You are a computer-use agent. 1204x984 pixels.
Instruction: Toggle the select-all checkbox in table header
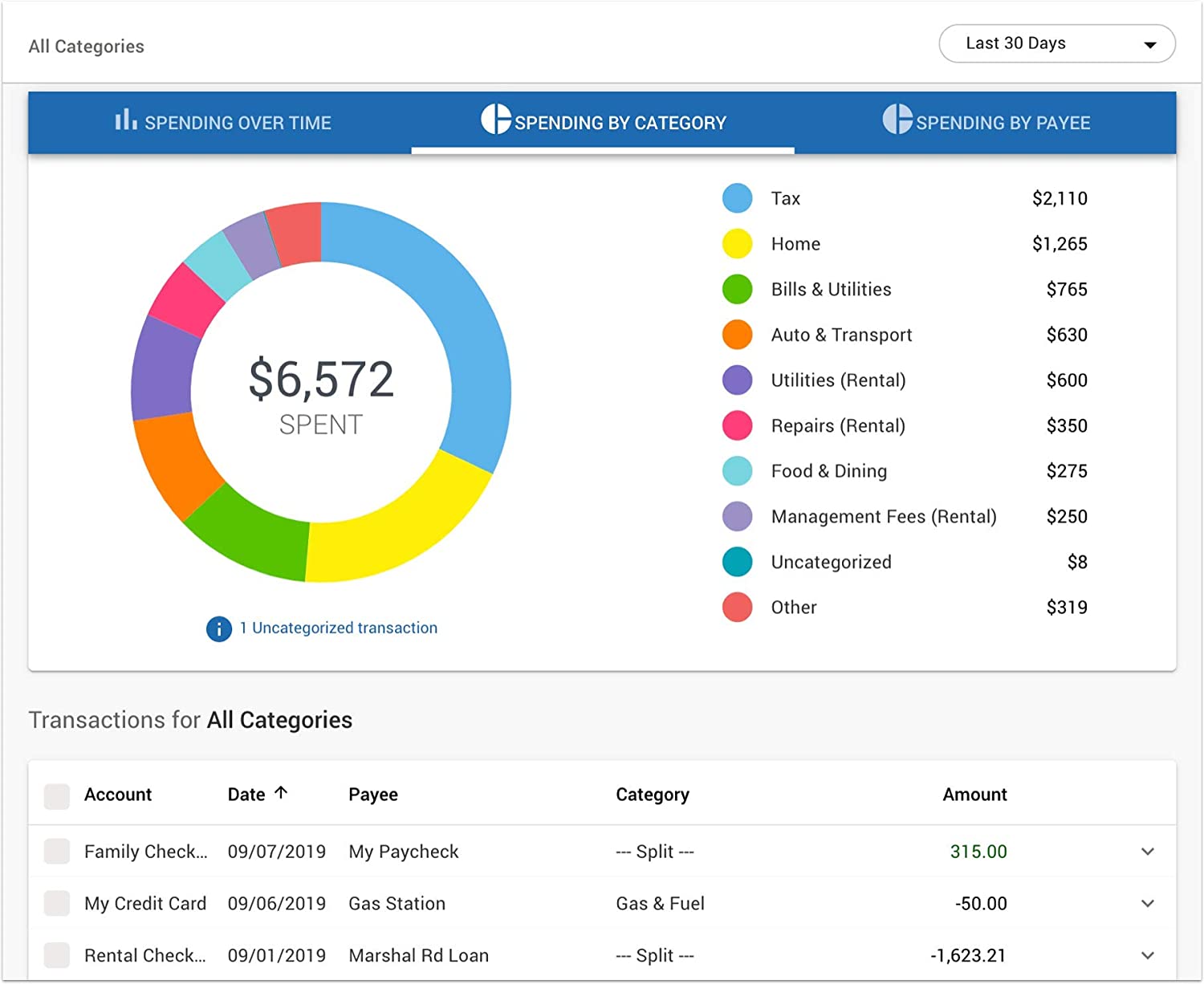(57, 796)
